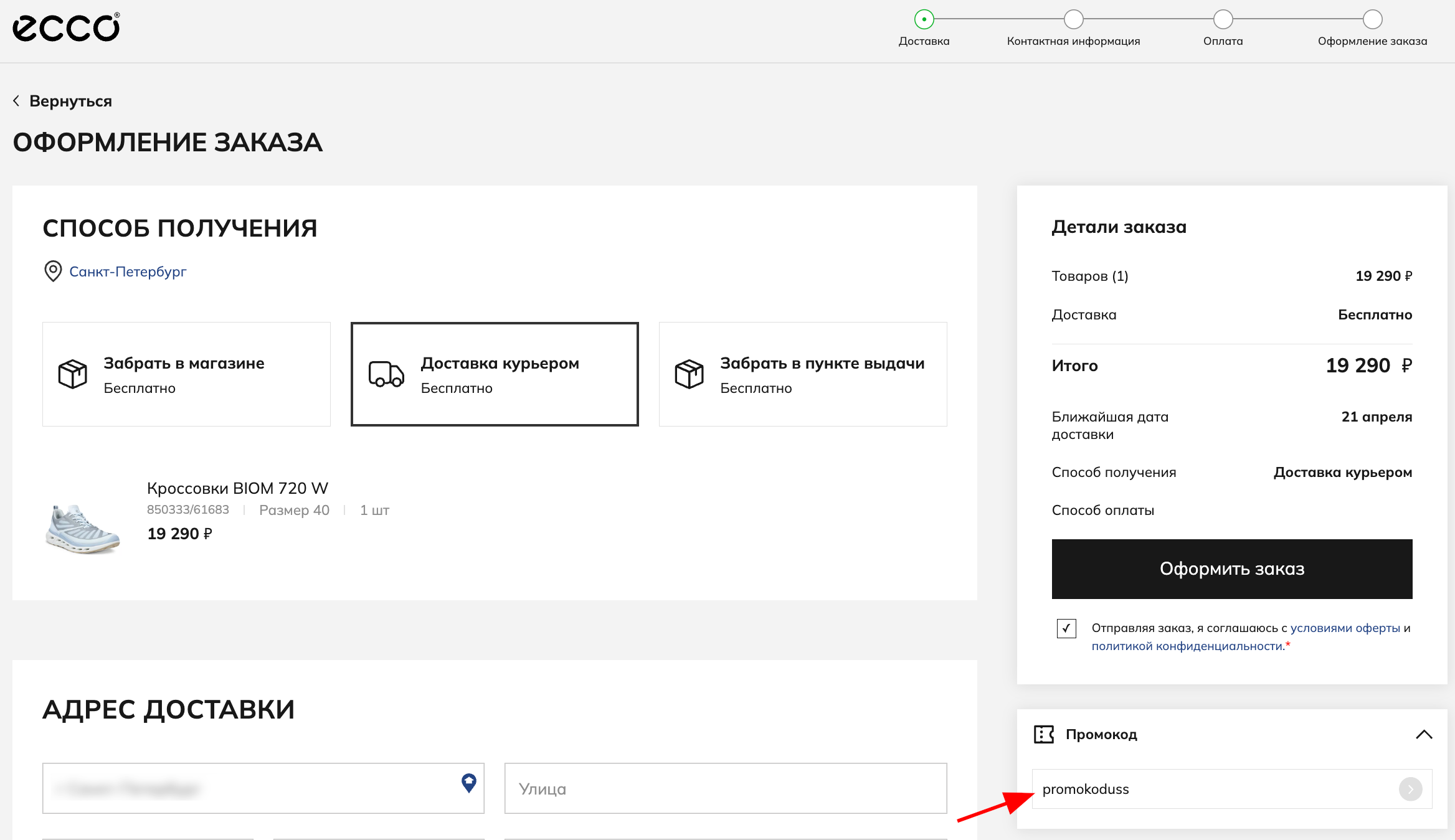1455x840 pixels.
Task: Toggle the offer terms agreement checkbox
Action: (x=1066, y=628)
